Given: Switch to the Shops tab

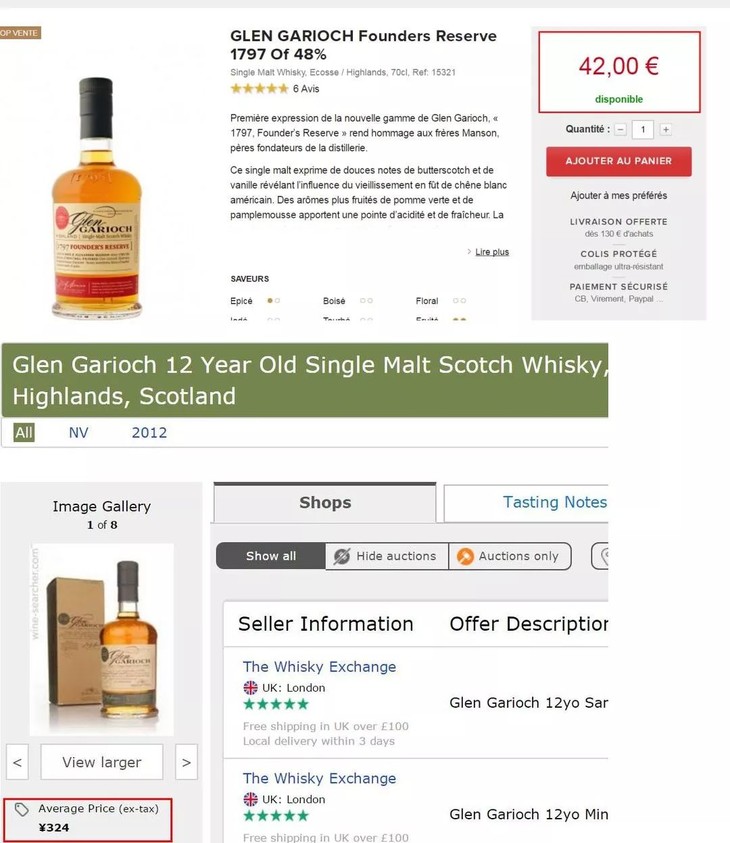Looking at the screenshot, I should pyautogui.click(x=325, y=503).
